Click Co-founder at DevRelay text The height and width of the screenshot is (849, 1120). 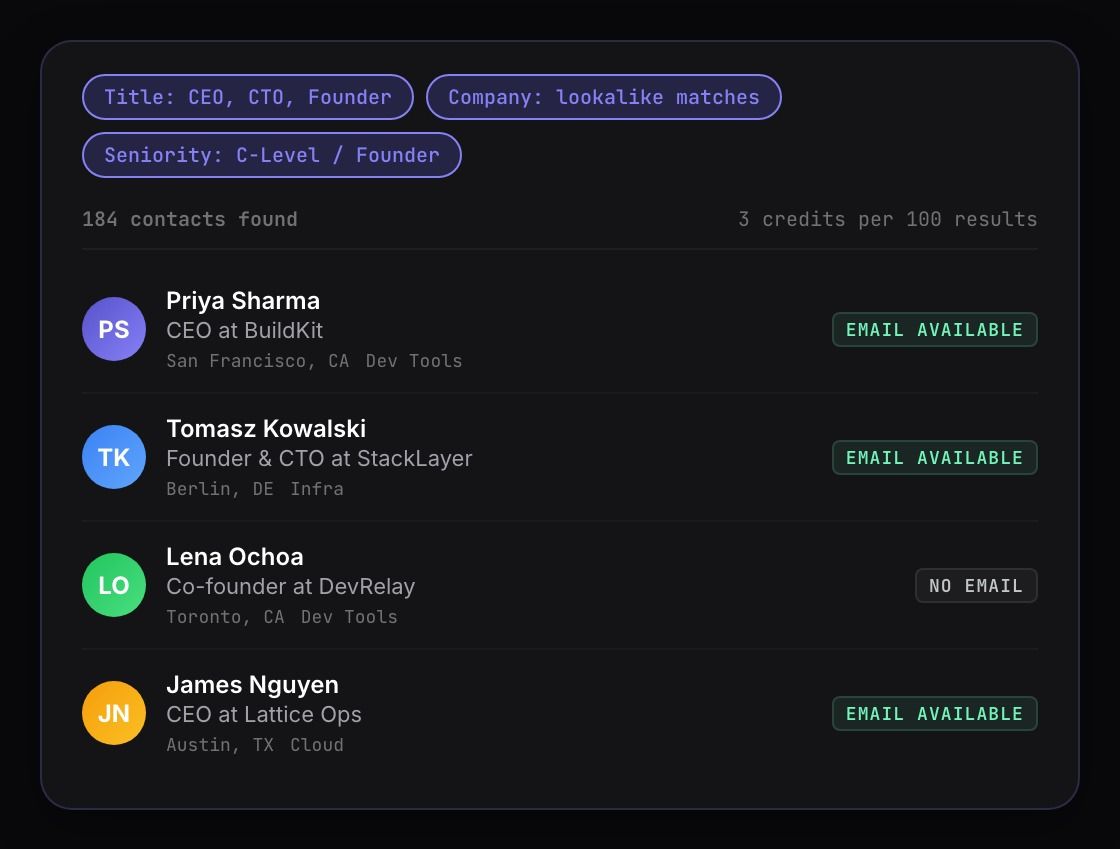[x=290, y=586]
